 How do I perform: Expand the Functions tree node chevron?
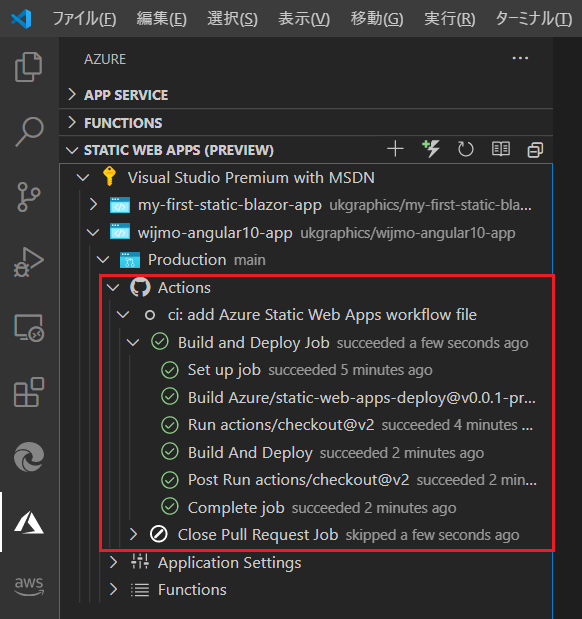point(113,590)
